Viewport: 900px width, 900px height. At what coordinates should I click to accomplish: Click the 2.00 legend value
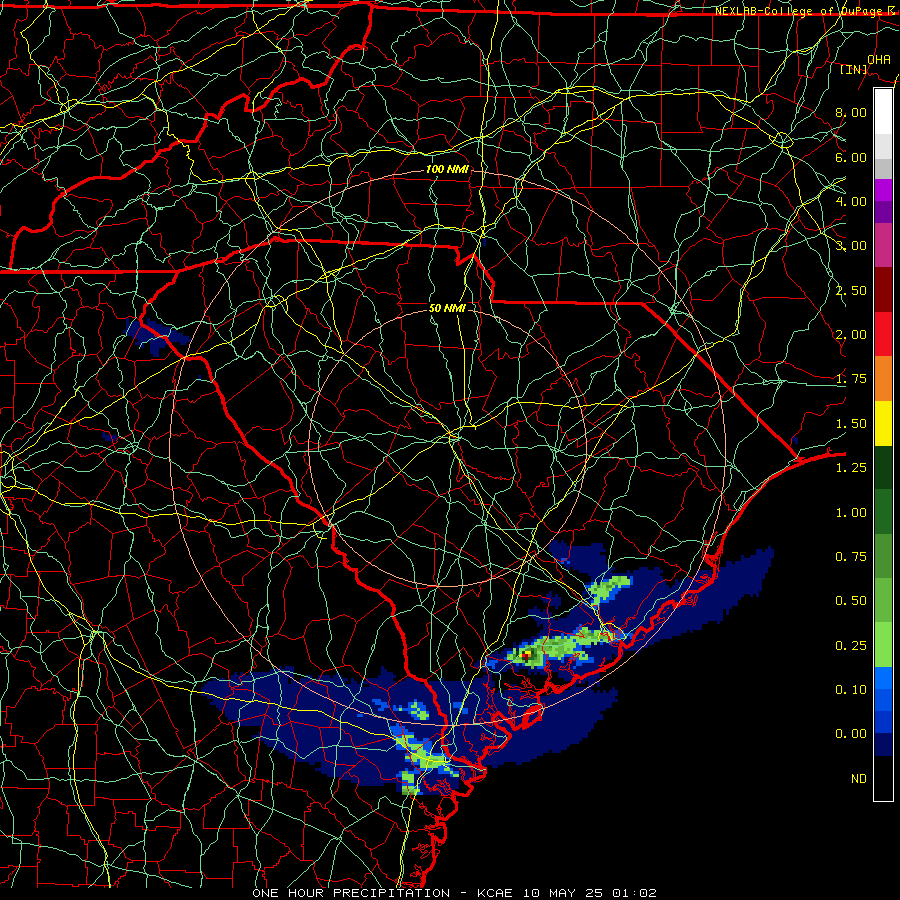[x=851, y=335]
